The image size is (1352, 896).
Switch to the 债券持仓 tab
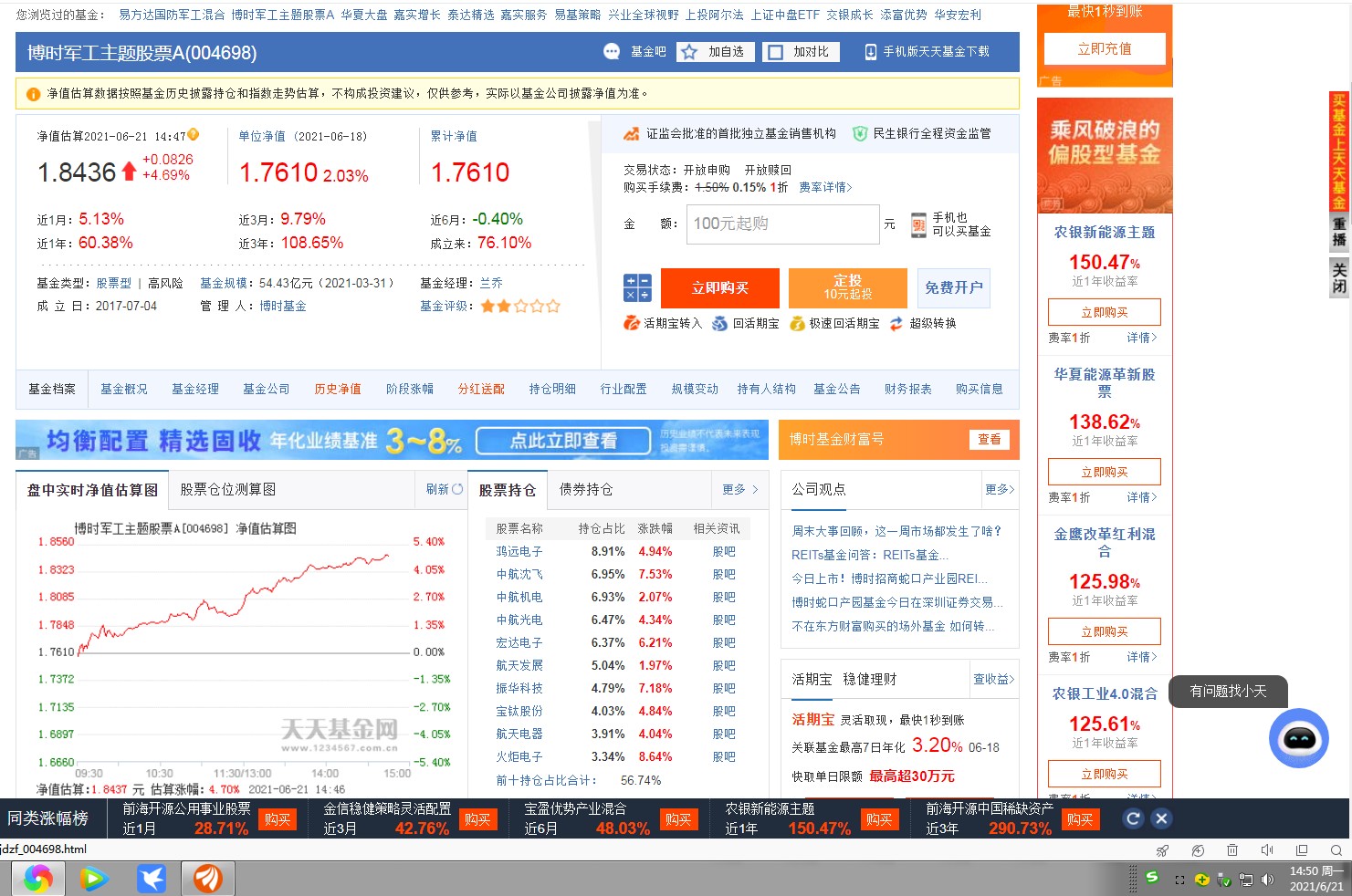coord(586,489)
